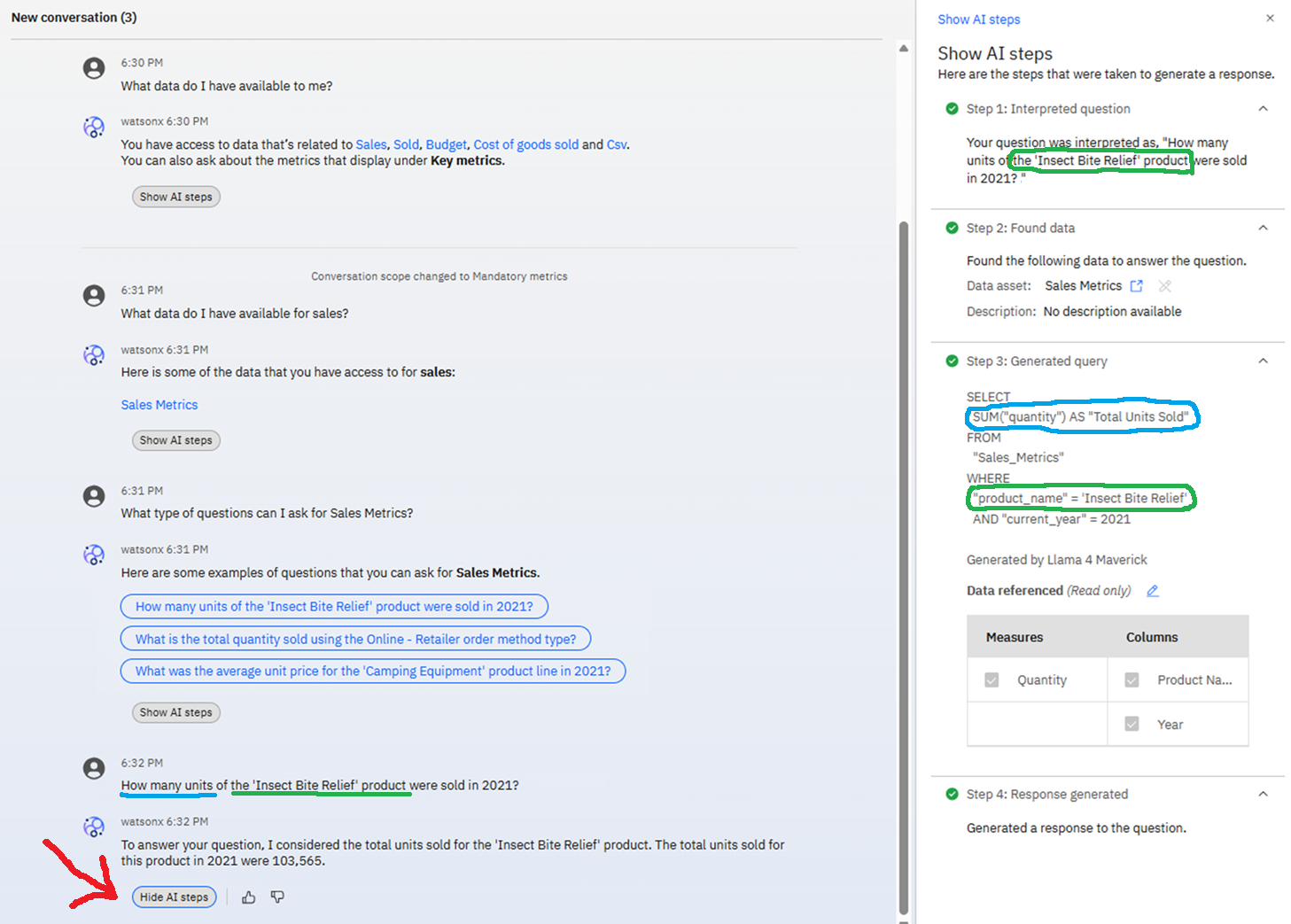Open the Budget data link
This screenshot has height=924, width=1291.
(x=446, y=144)
